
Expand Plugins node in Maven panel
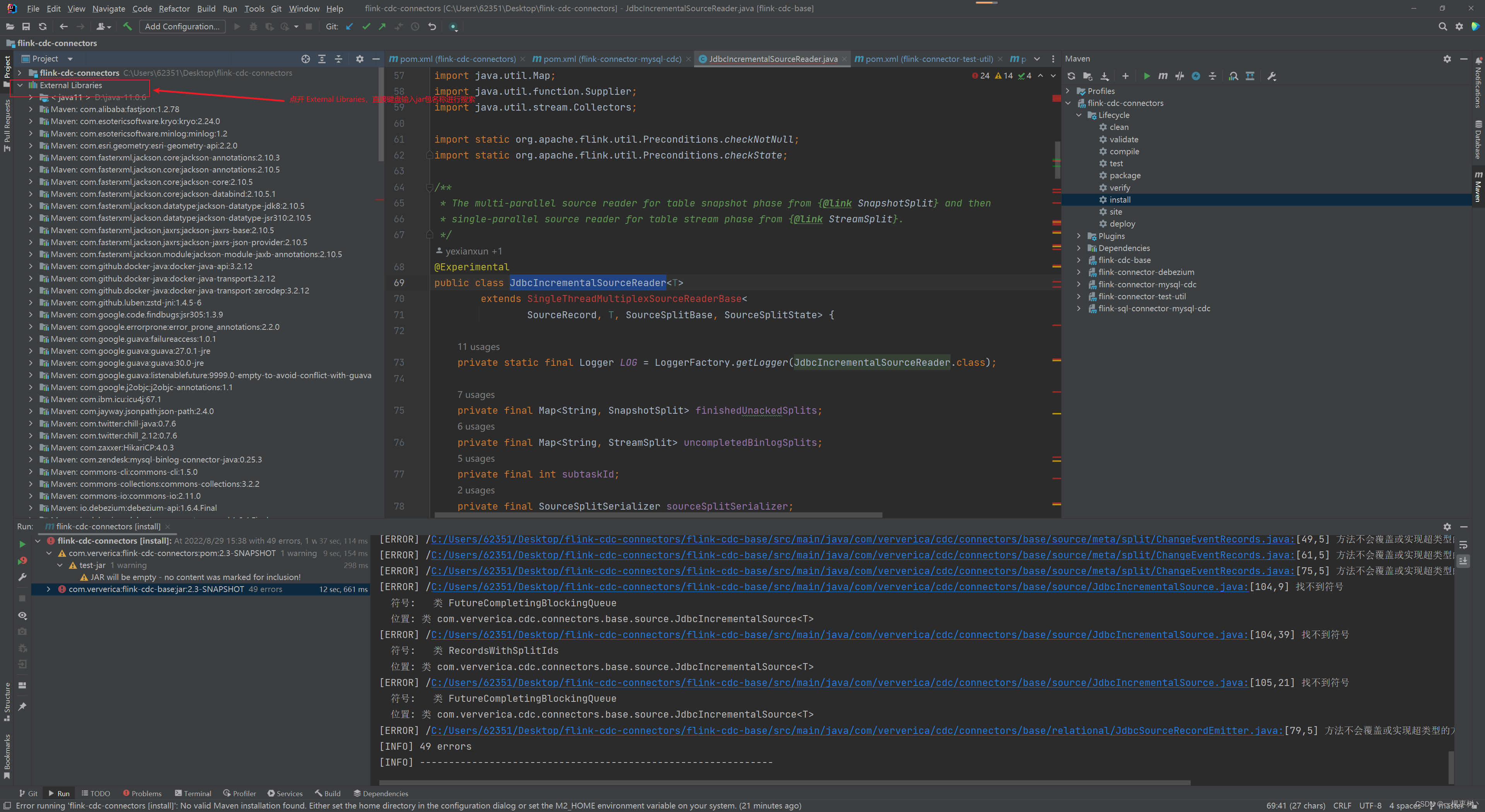1079,236
